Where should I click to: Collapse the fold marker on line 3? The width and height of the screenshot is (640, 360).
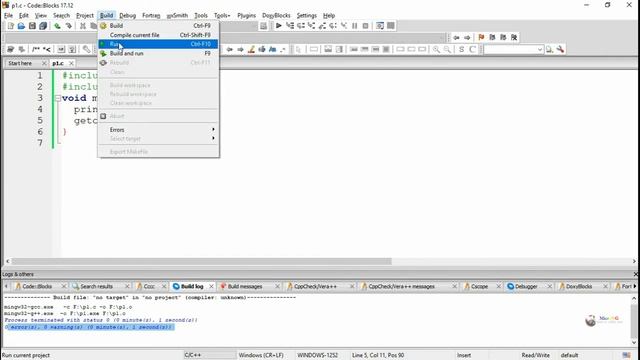[x=58, y=98]
